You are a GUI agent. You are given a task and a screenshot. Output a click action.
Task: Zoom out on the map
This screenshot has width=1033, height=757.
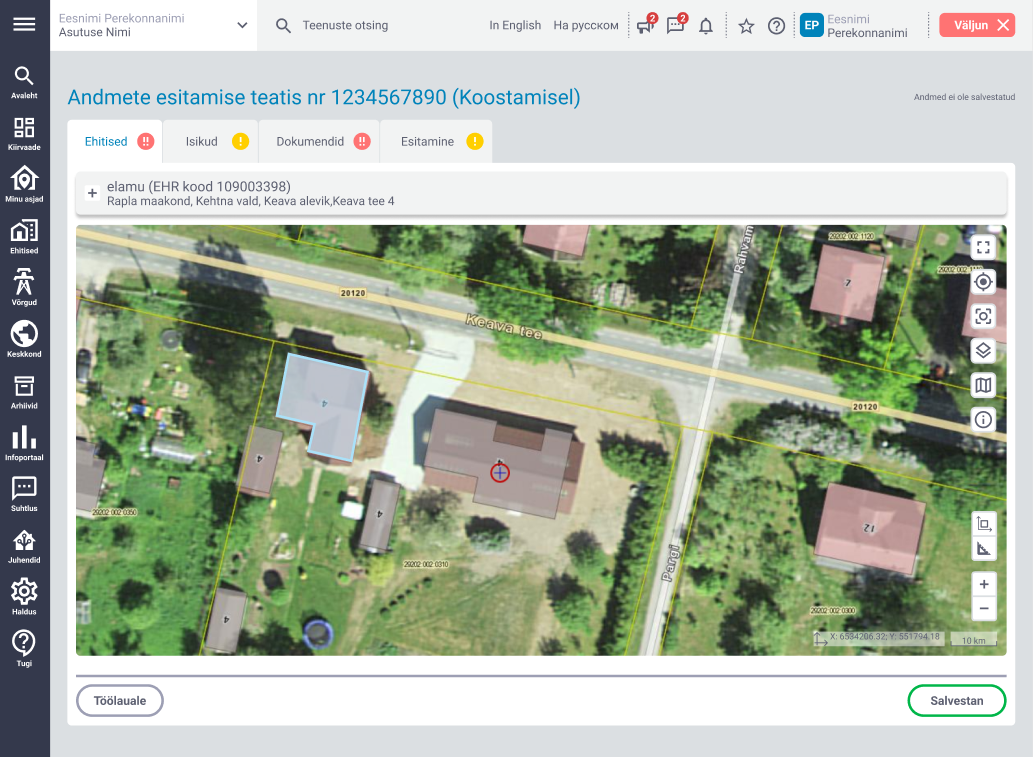coord(983,608)
